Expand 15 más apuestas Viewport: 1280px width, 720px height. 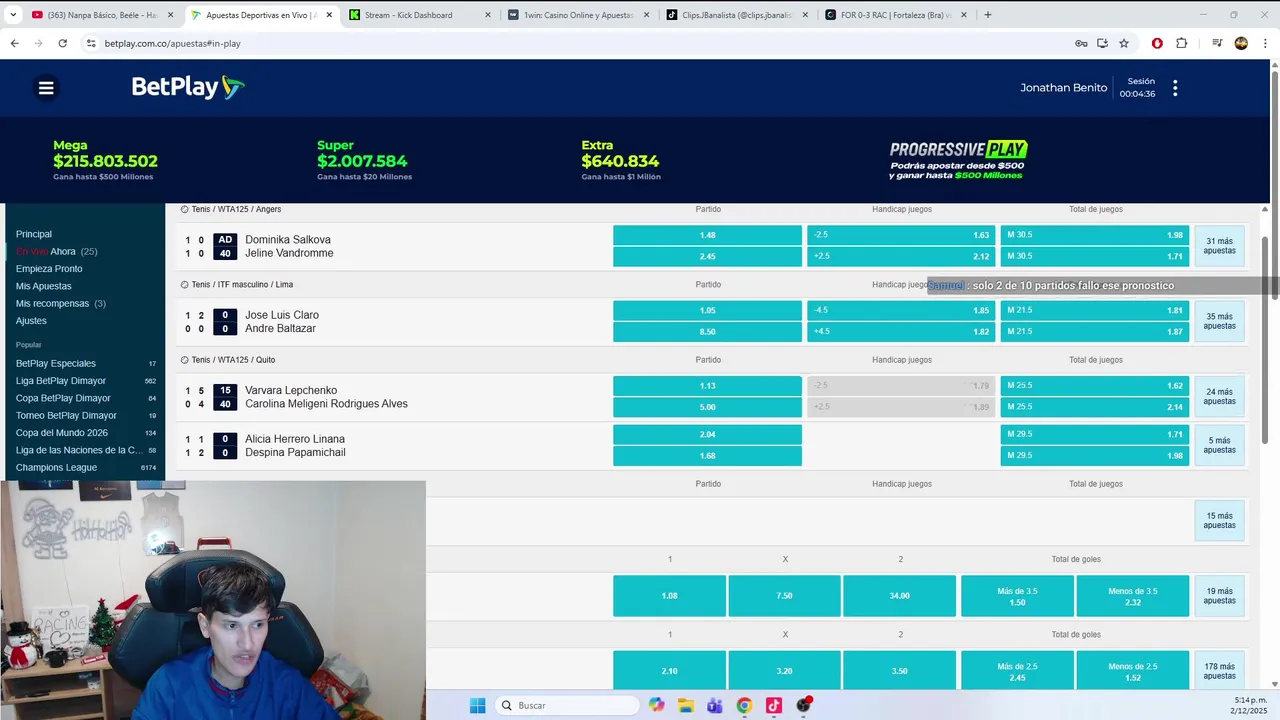pos(1219,520)
